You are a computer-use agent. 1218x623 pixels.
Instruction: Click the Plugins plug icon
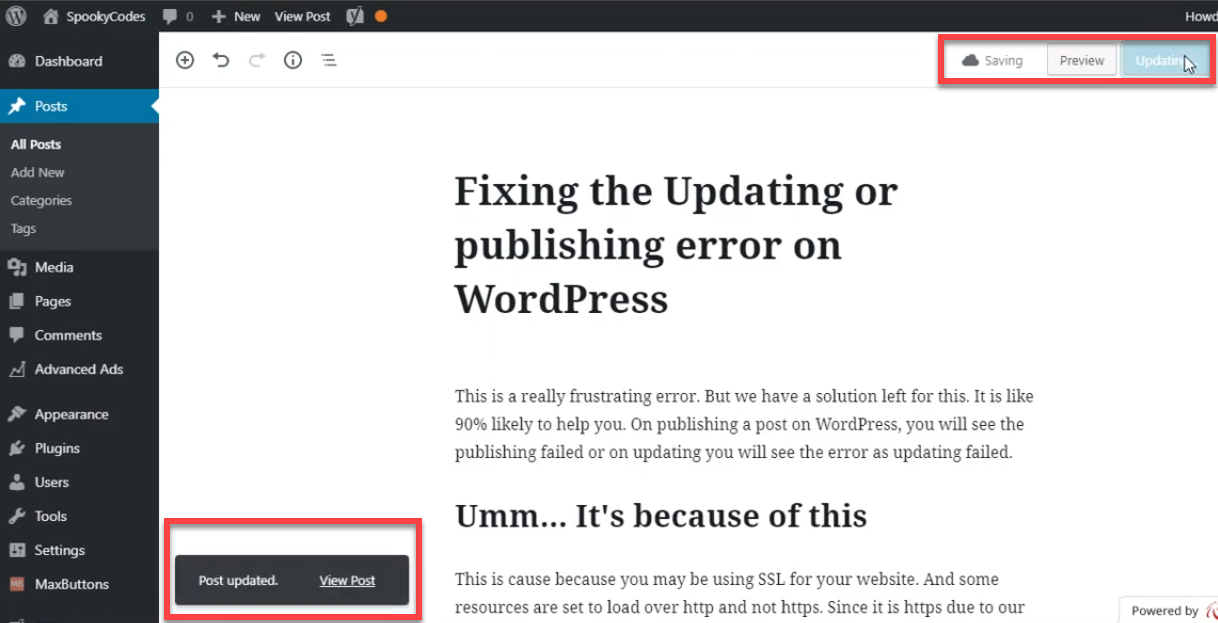(17, 448)
